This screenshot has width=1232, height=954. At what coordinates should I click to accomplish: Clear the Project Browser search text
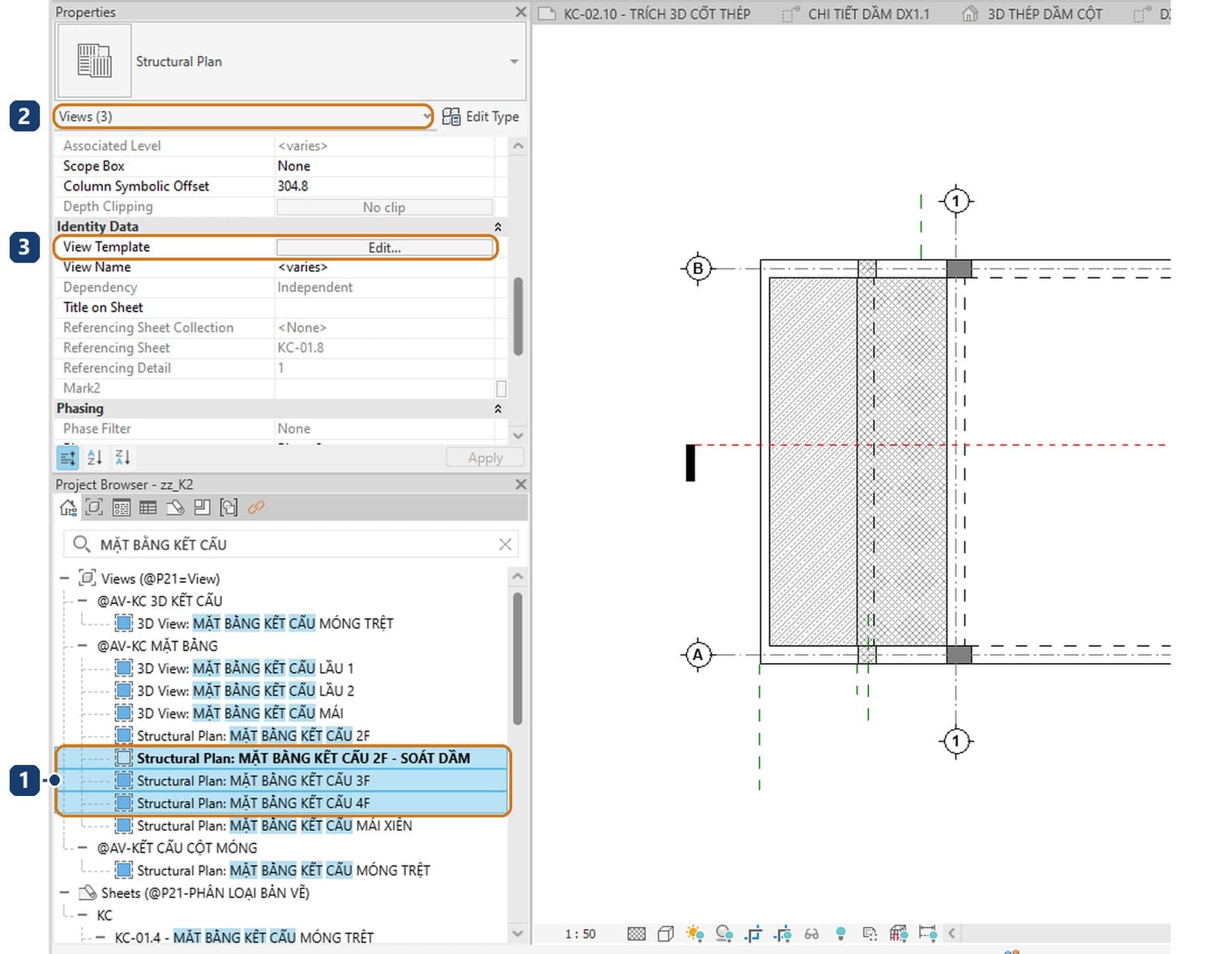505,545
